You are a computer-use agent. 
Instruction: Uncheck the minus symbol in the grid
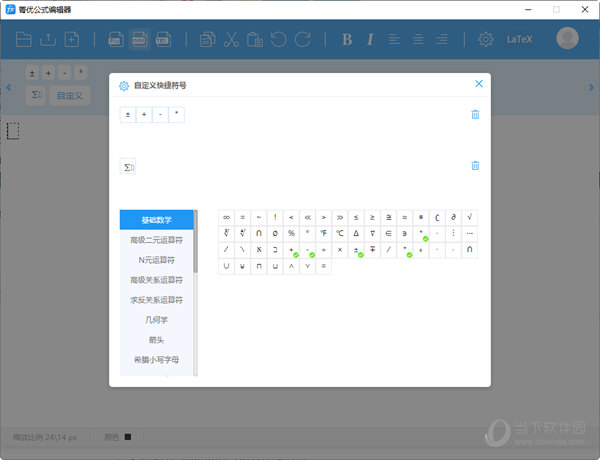click(x=307, y=250)
